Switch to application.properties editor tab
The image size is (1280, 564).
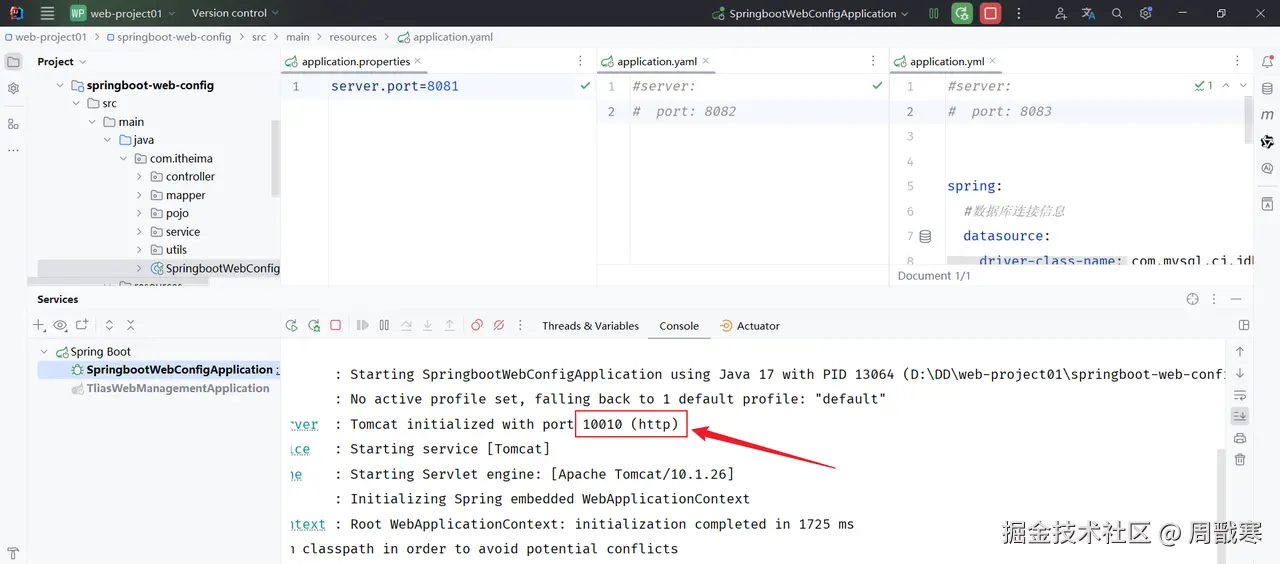point(355,61)
